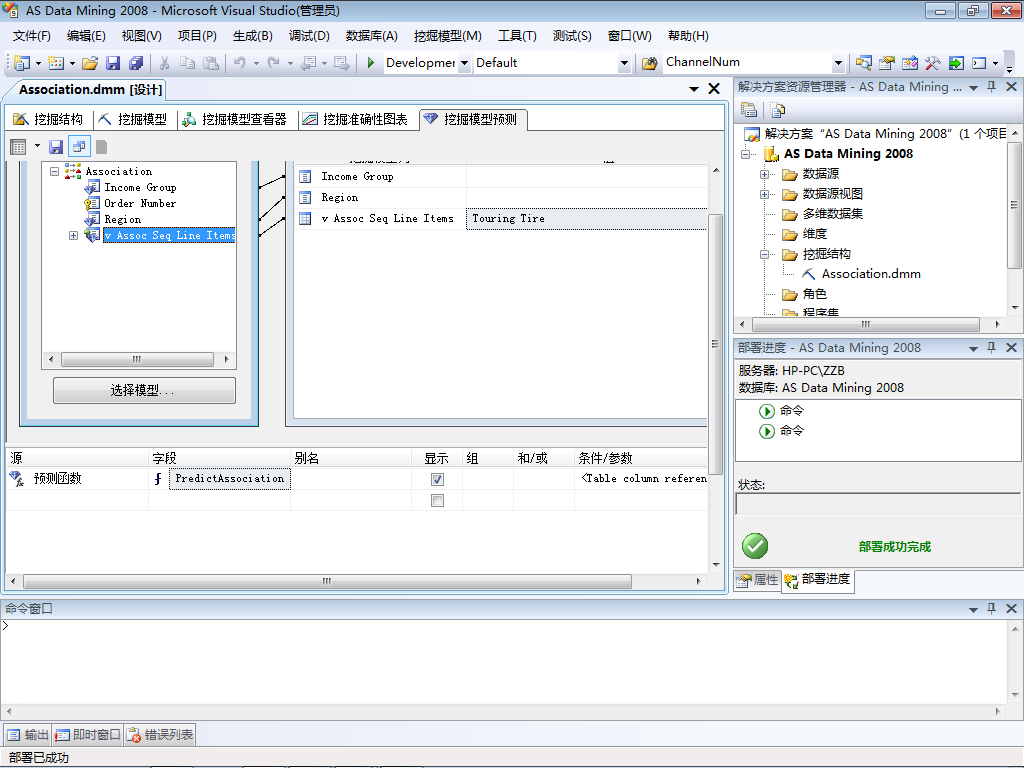Viewport: 1024px width, 768px height.
Task: Pin the Solution Explorer panel with auto-hide pin
Action: click(991, 86)
